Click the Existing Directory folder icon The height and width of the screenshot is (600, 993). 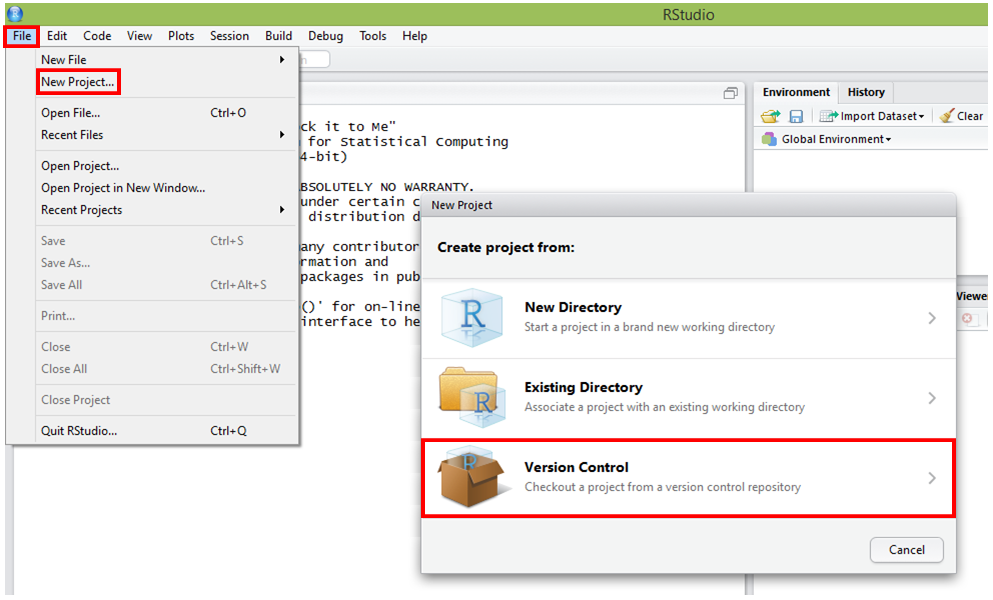pyautogui.click(x=472, y=397)
